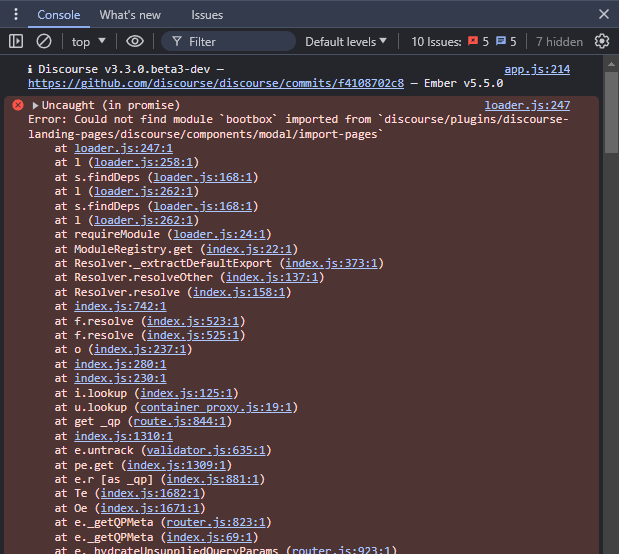Open the Discourse GitHub commits link
Viewport: 619px width, 554px height.
pyautogui.click(x=216, y=83)
